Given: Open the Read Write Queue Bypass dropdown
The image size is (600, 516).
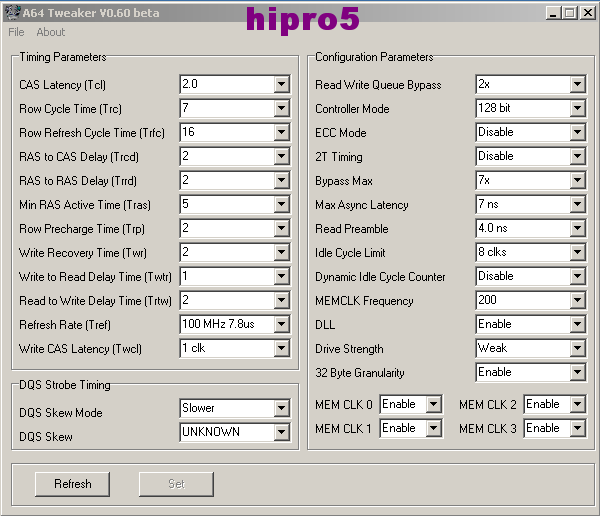Looking at the screenshot, I should pos(577,85).
